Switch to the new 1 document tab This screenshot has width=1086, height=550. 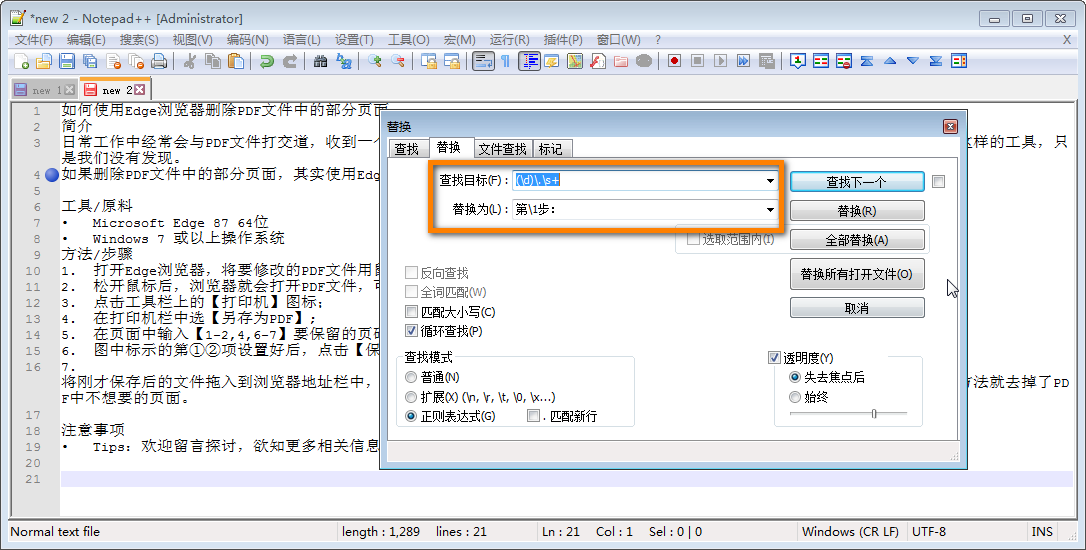click(44, 90)
